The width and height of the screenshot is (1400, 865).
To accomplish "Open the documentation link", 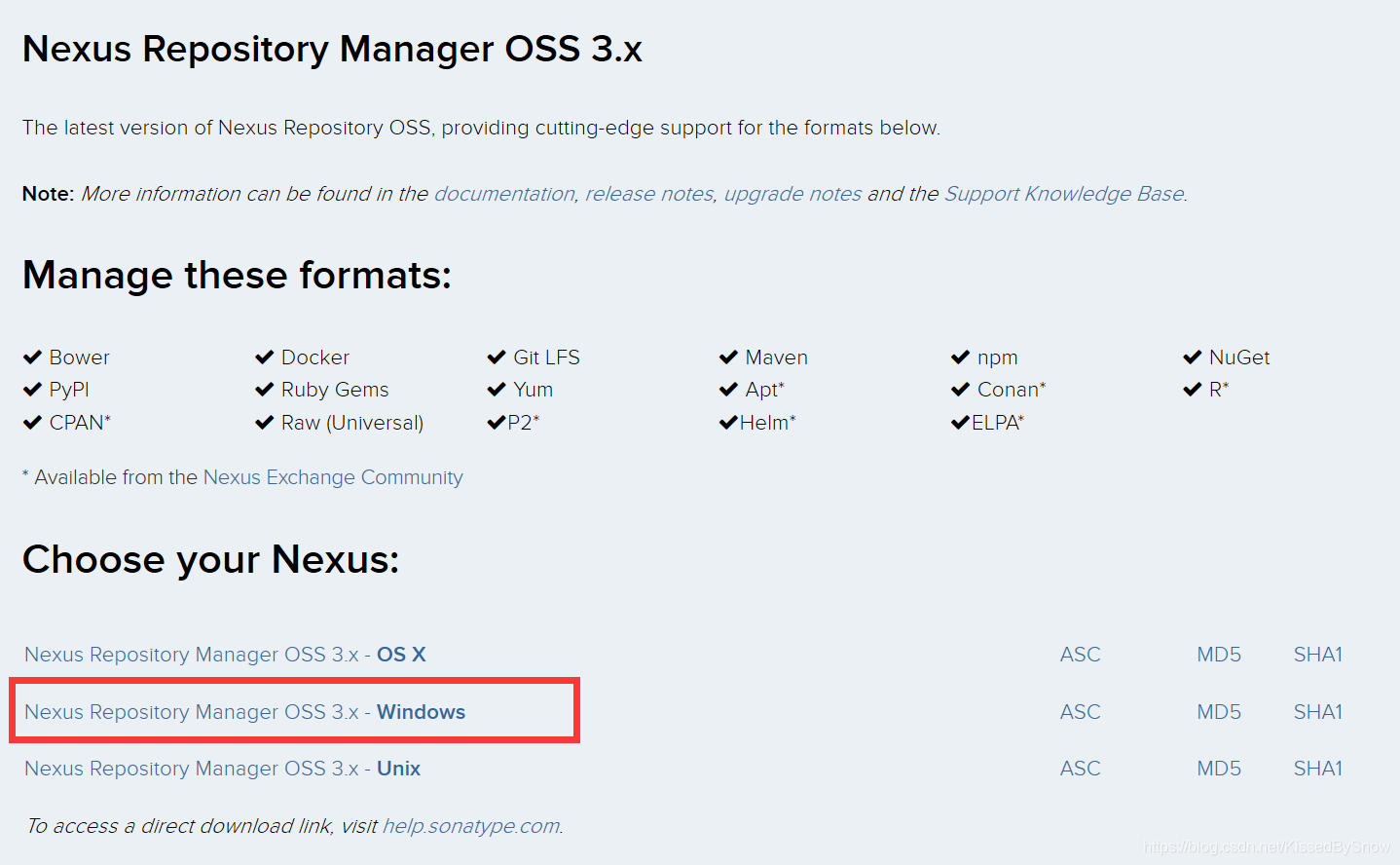I will pyautogui.click(x=504, y=194).
